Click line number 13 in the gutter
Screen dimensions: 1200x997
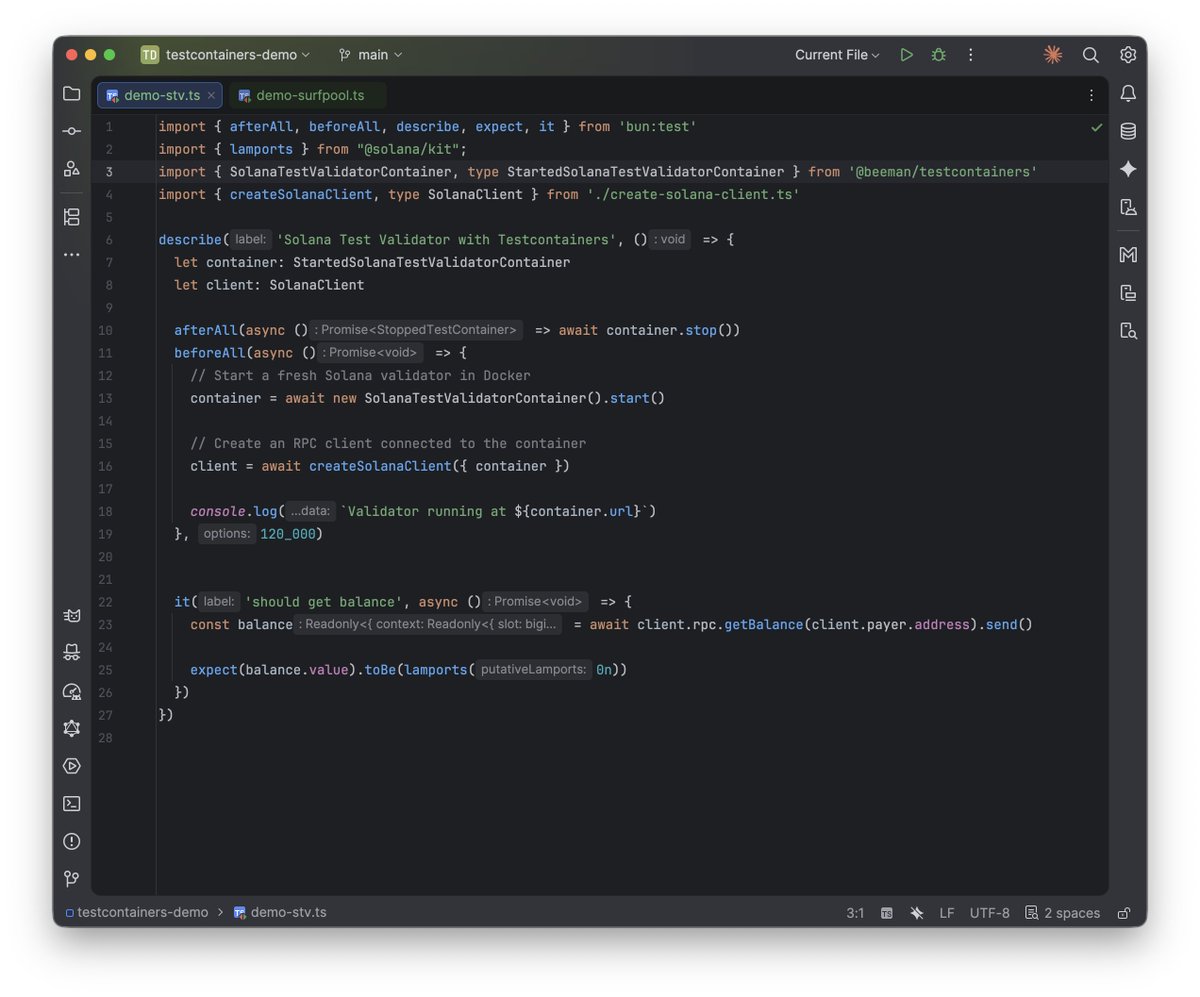(107, 398)
